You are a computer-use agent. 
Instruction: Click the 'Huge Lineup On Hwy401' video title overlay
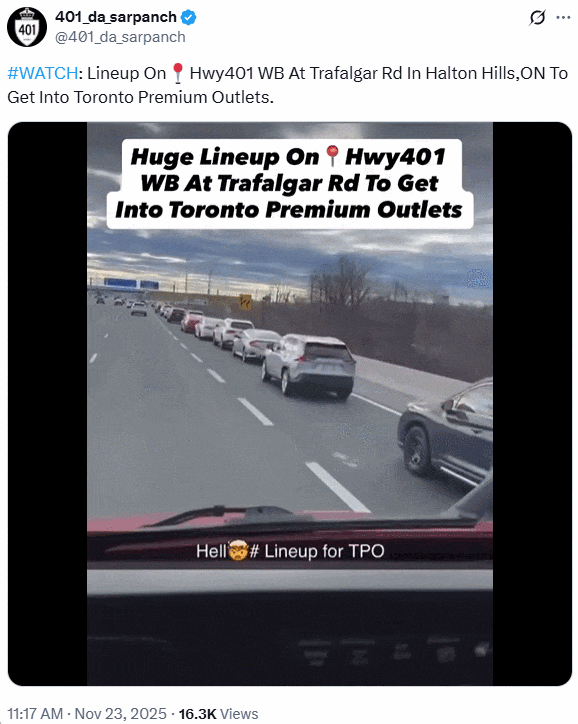[x=289, y=183]
